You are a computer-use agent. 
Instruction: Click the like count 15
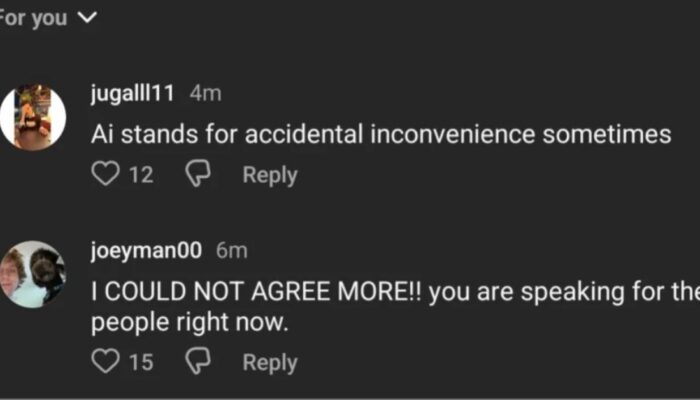141,362
